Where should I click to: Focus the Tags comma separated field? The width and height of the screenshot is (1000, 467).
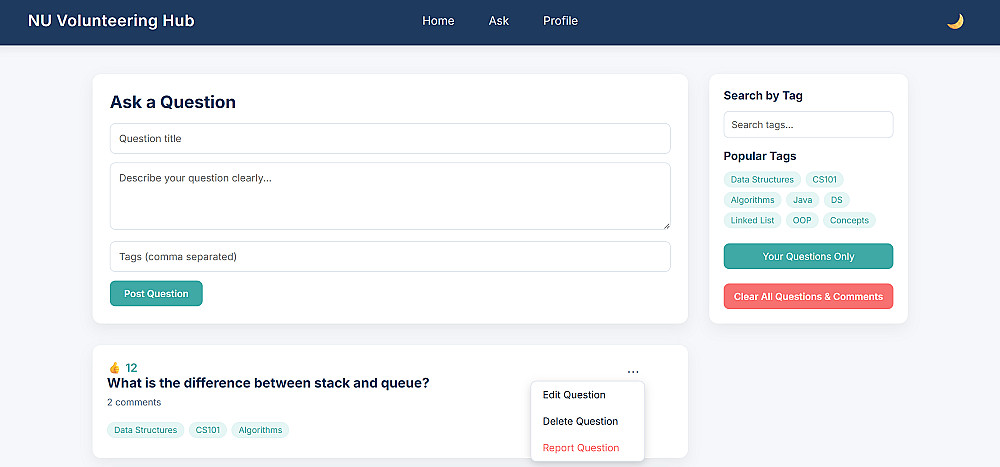coord(390,257)
